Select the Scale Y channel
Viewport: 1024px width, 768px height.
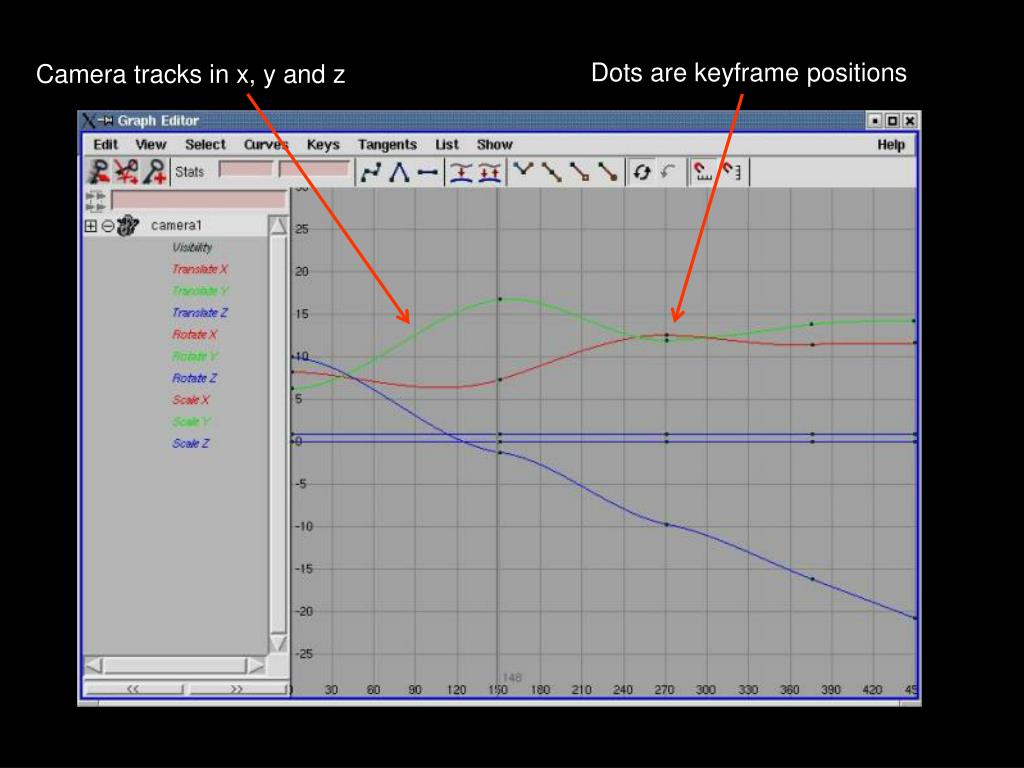[191, 422]
